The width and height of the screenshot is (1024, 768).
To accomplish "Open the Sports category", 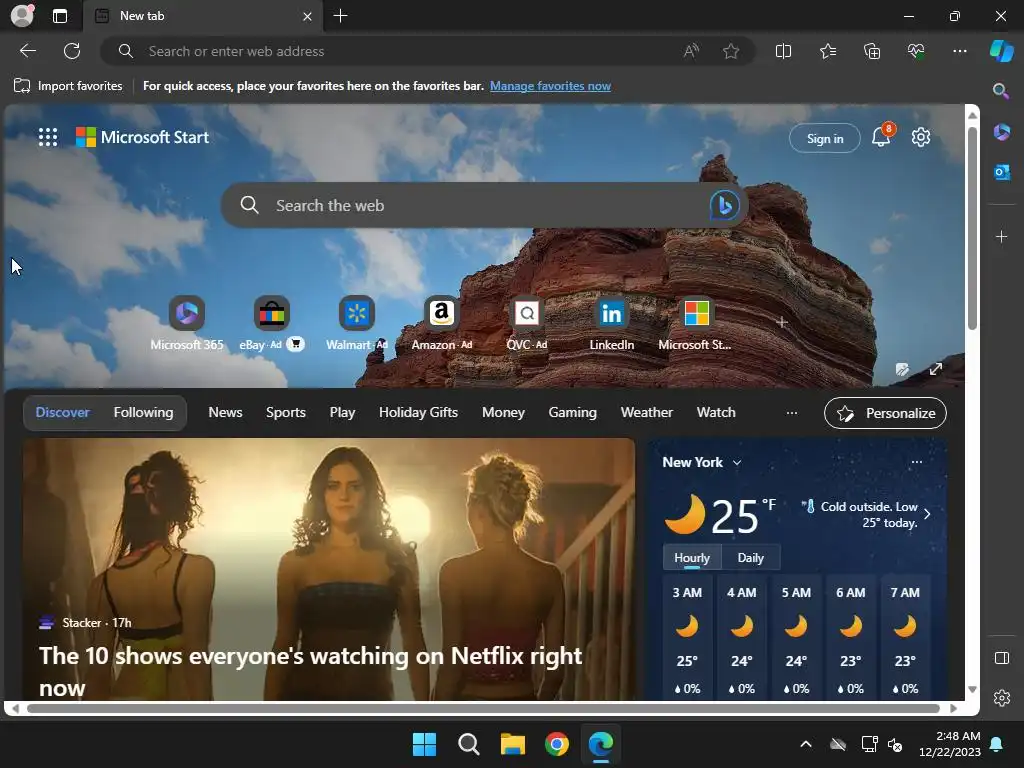I will tap(285, 412).
